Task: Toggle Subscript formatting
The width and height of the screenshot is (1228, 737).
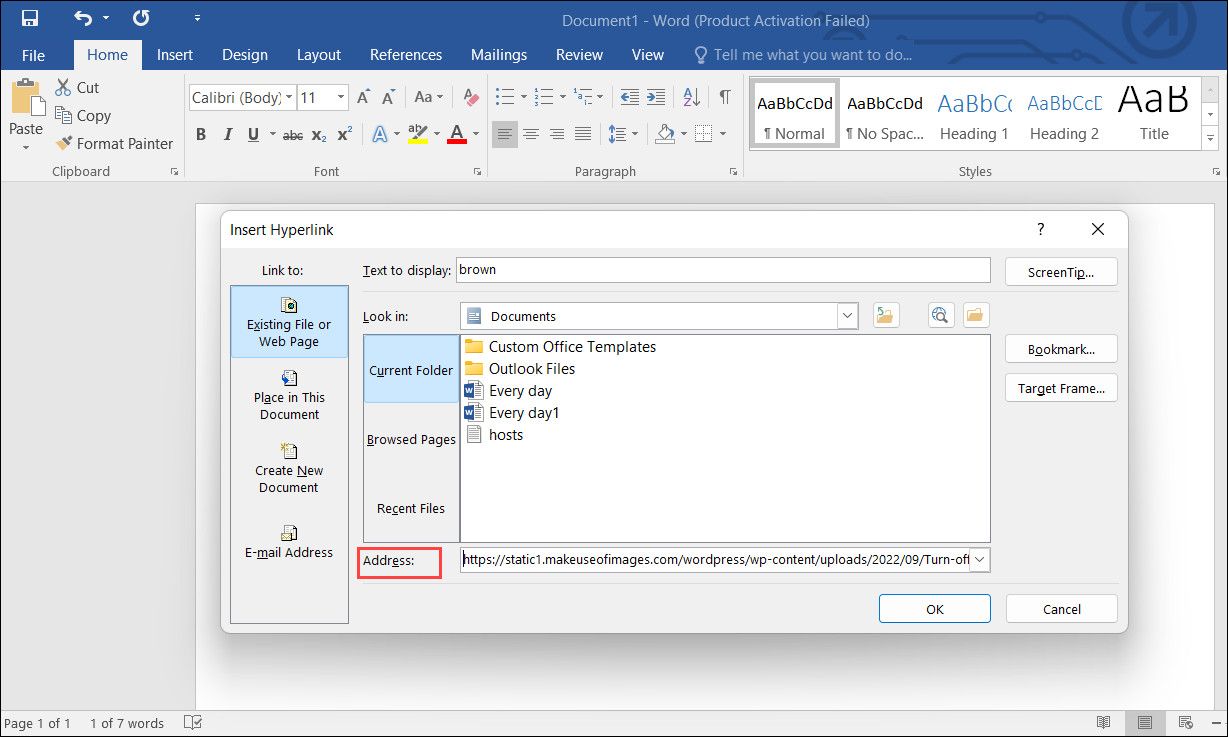Action: (319, 134)
